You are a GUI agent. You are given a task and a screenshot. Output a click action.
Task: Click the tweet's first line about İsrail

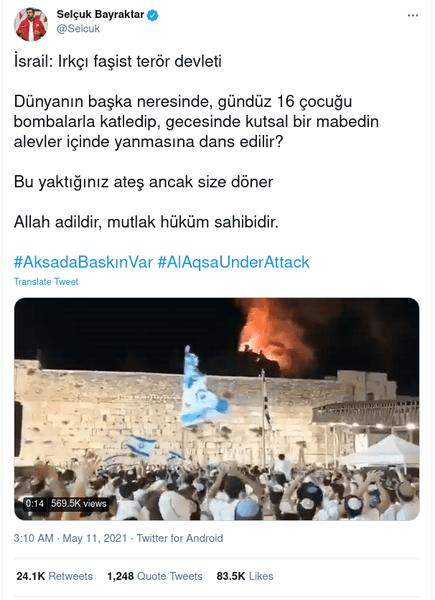point(118,62)
